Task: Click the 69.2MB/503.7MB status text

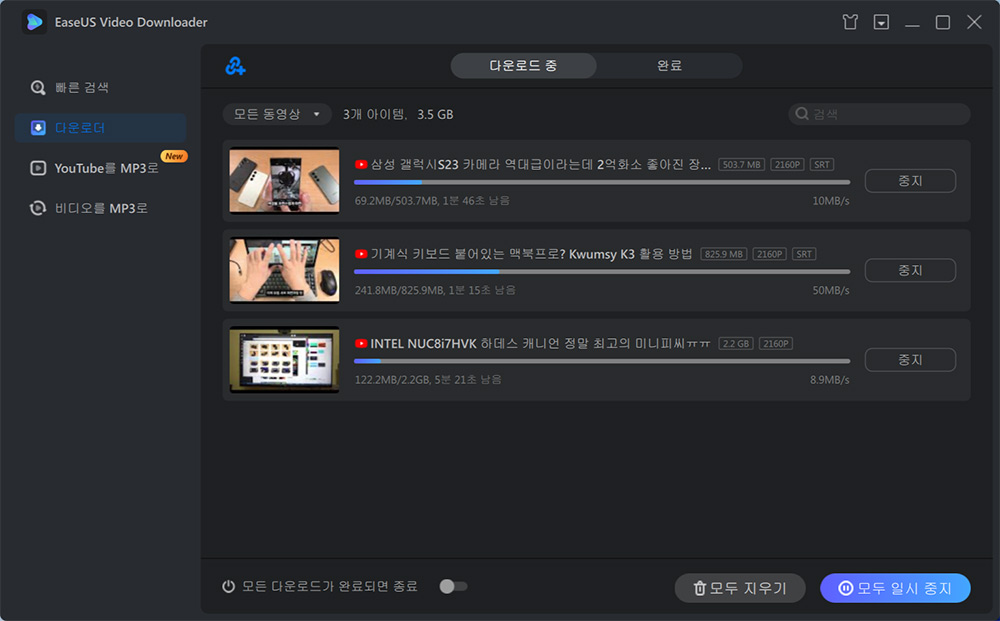Action: (x=432, y=201)
